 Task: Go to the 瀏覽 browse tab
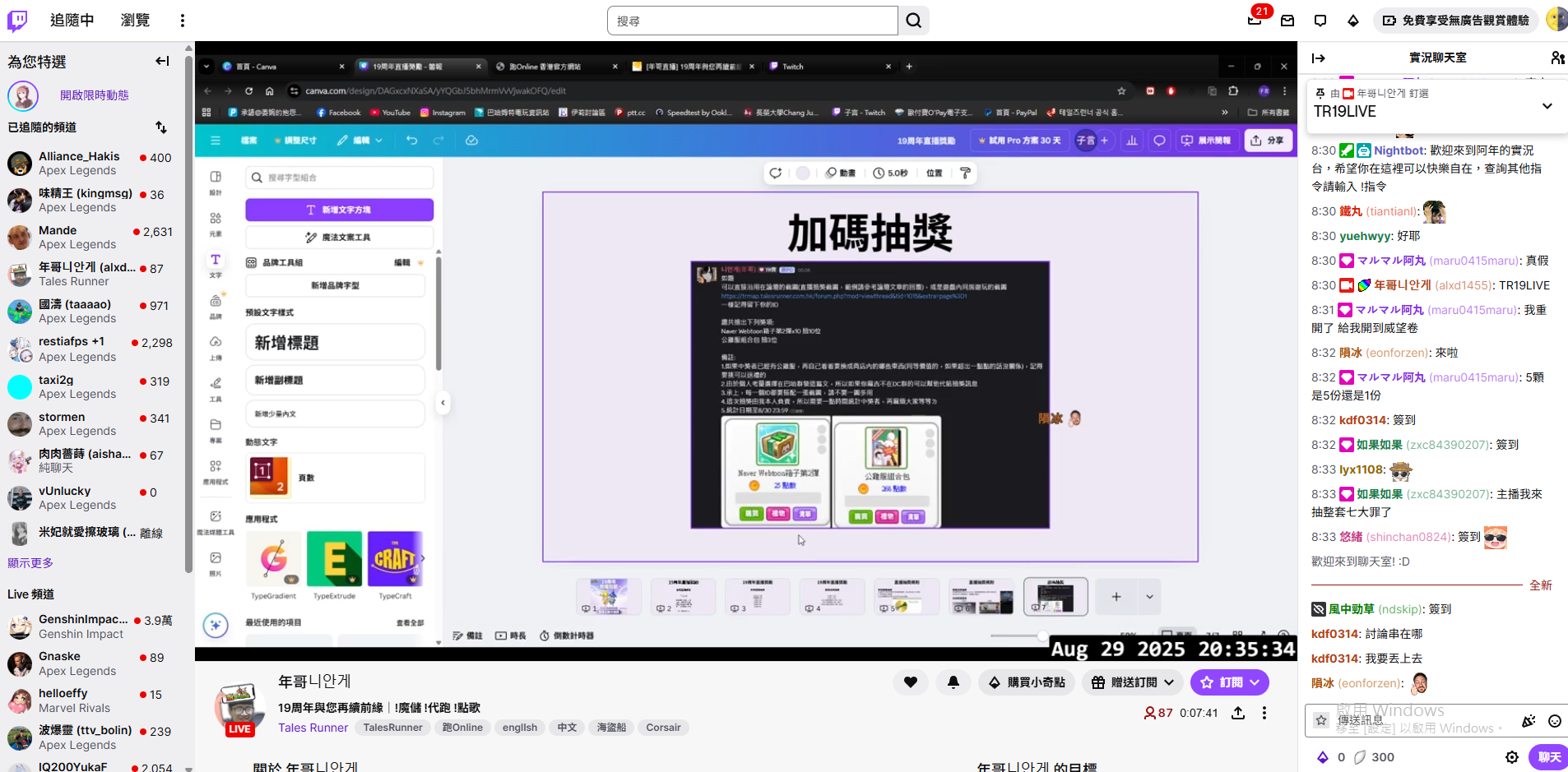coord(135,21)
